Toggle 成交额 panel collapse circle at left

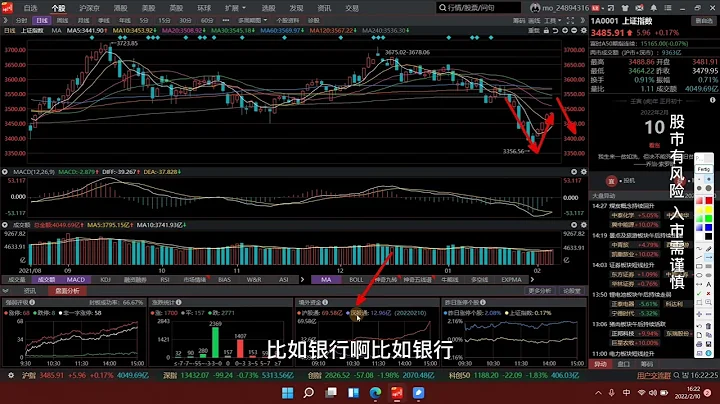(5, 225)
